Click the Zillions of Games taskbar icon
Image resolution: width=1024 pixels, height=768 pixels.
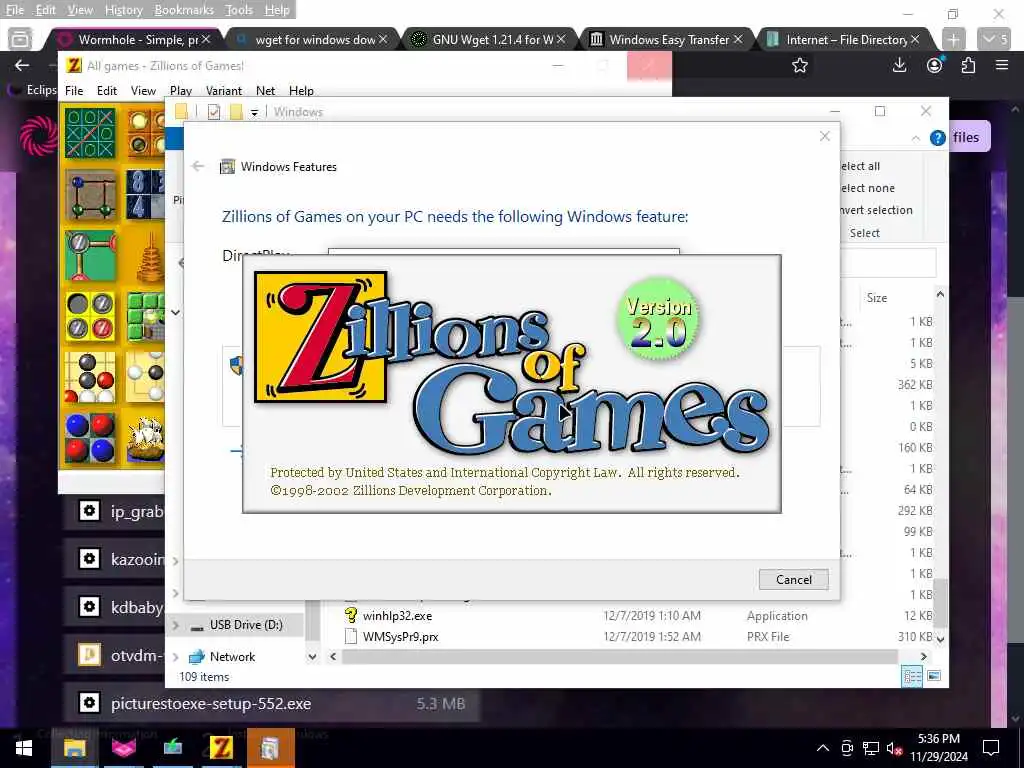point(221,748)
